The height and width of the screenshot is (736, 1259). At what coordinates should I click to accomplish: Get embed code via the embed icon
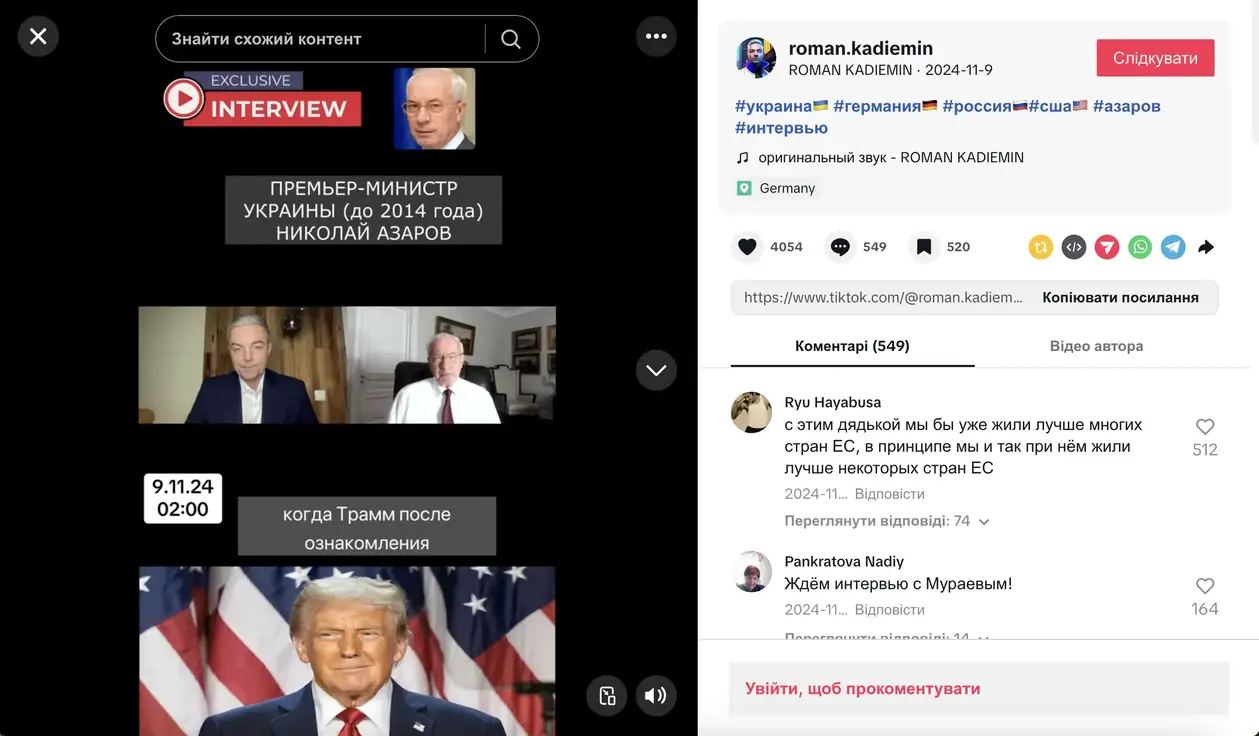[1074, 247]
